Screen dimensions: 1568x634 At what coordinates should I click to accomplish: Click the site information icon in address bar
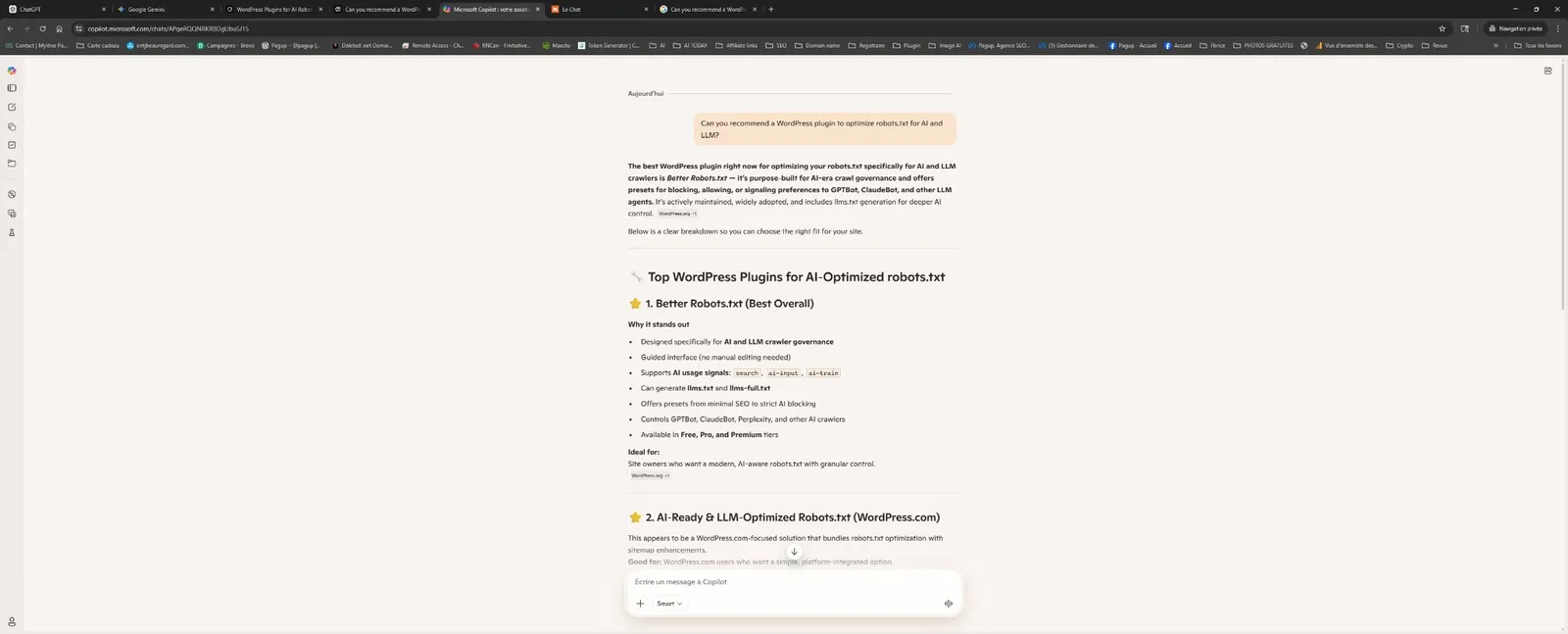[x=78, y=28]
